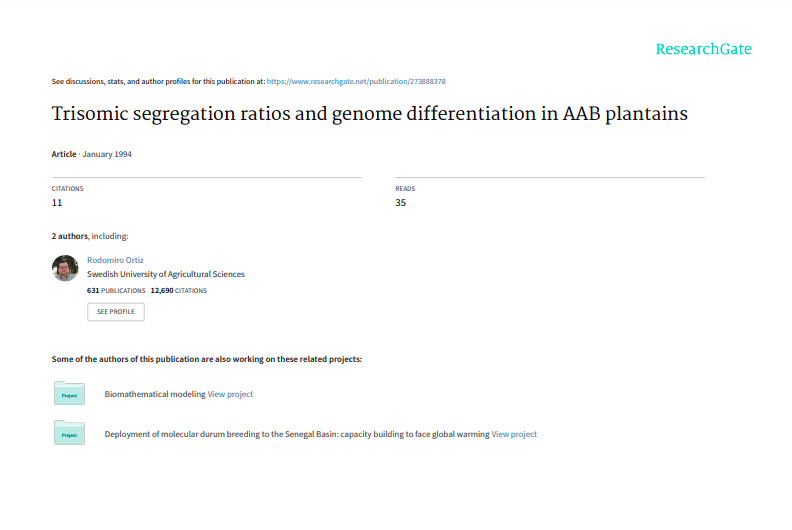Click the ResearchGate logo
Screen dimensions: 792x530
click(x=703, y=49)
